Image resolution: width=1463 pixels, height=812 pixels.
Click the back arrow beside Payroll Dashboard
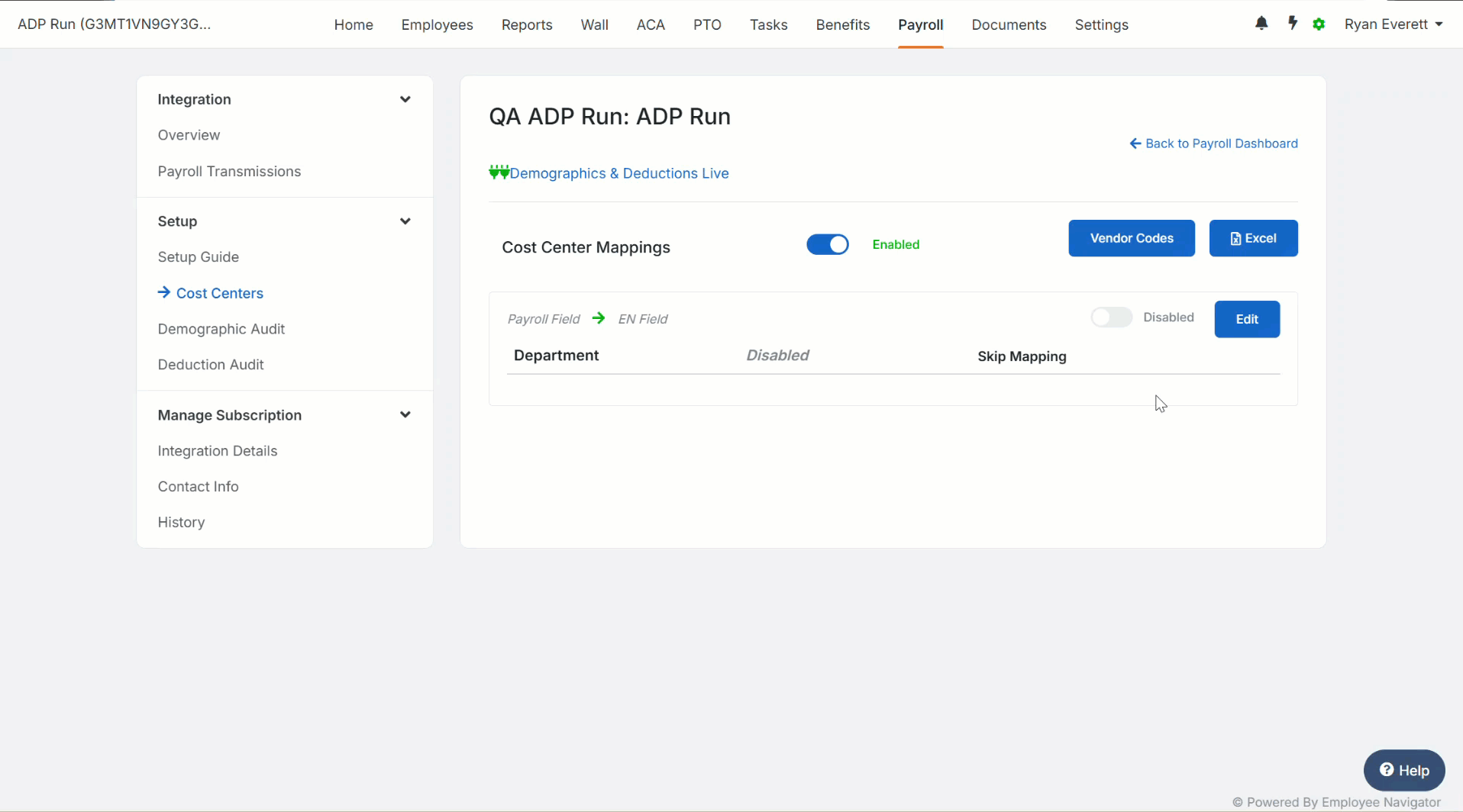pyautogui.click(x=1135, y=143)
